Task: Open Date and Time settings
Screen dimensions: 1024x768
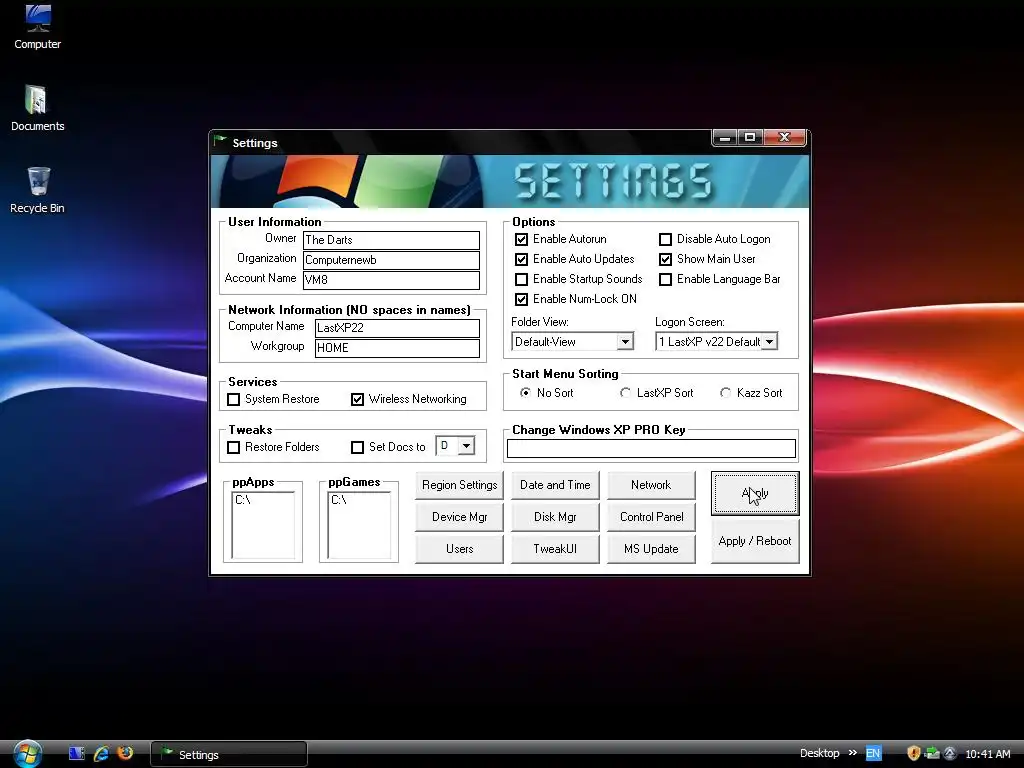Action: 555,485
